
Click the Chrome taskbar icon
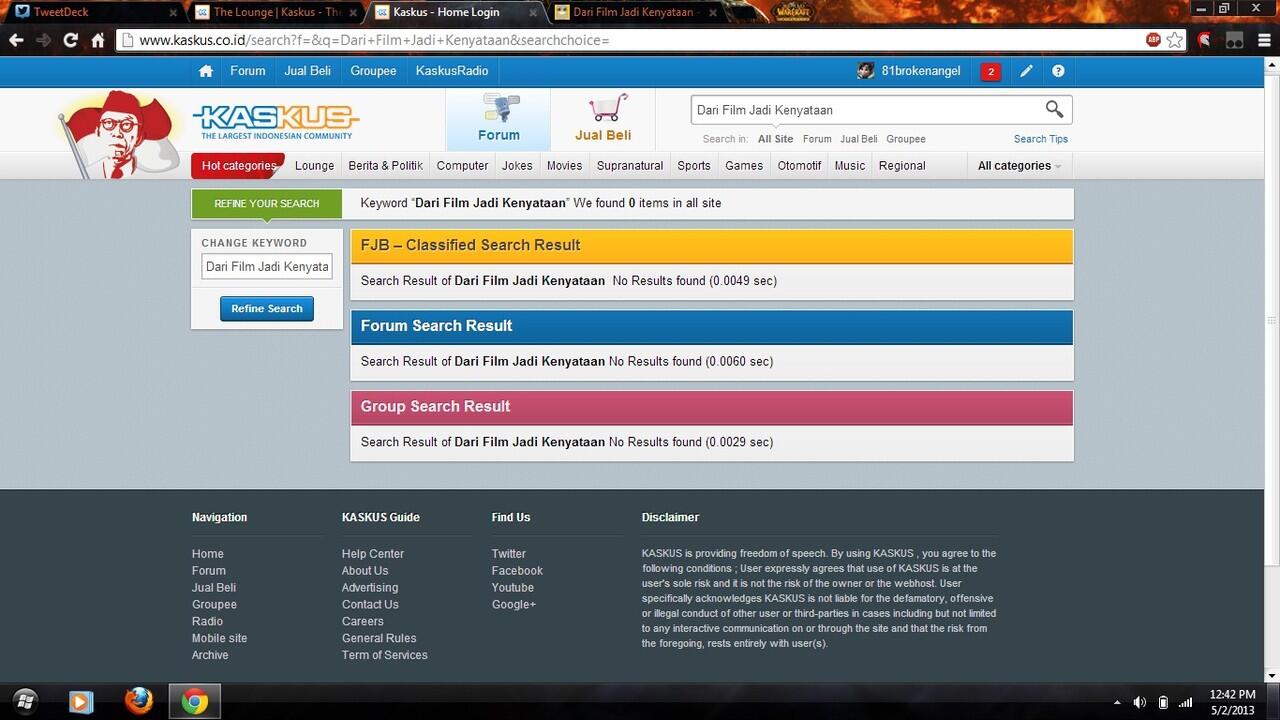tap(195, 701)
